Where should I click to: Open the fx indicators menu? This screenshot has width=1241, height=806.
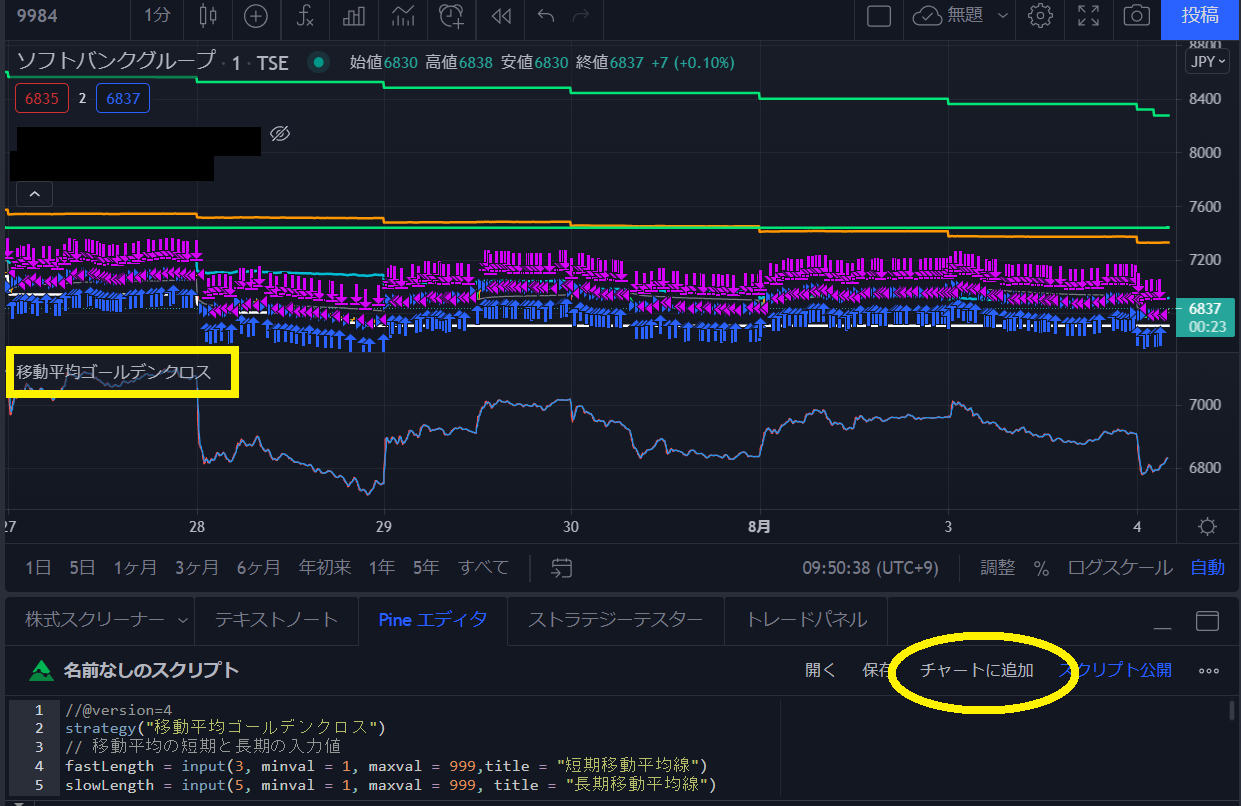pos(304,16)
